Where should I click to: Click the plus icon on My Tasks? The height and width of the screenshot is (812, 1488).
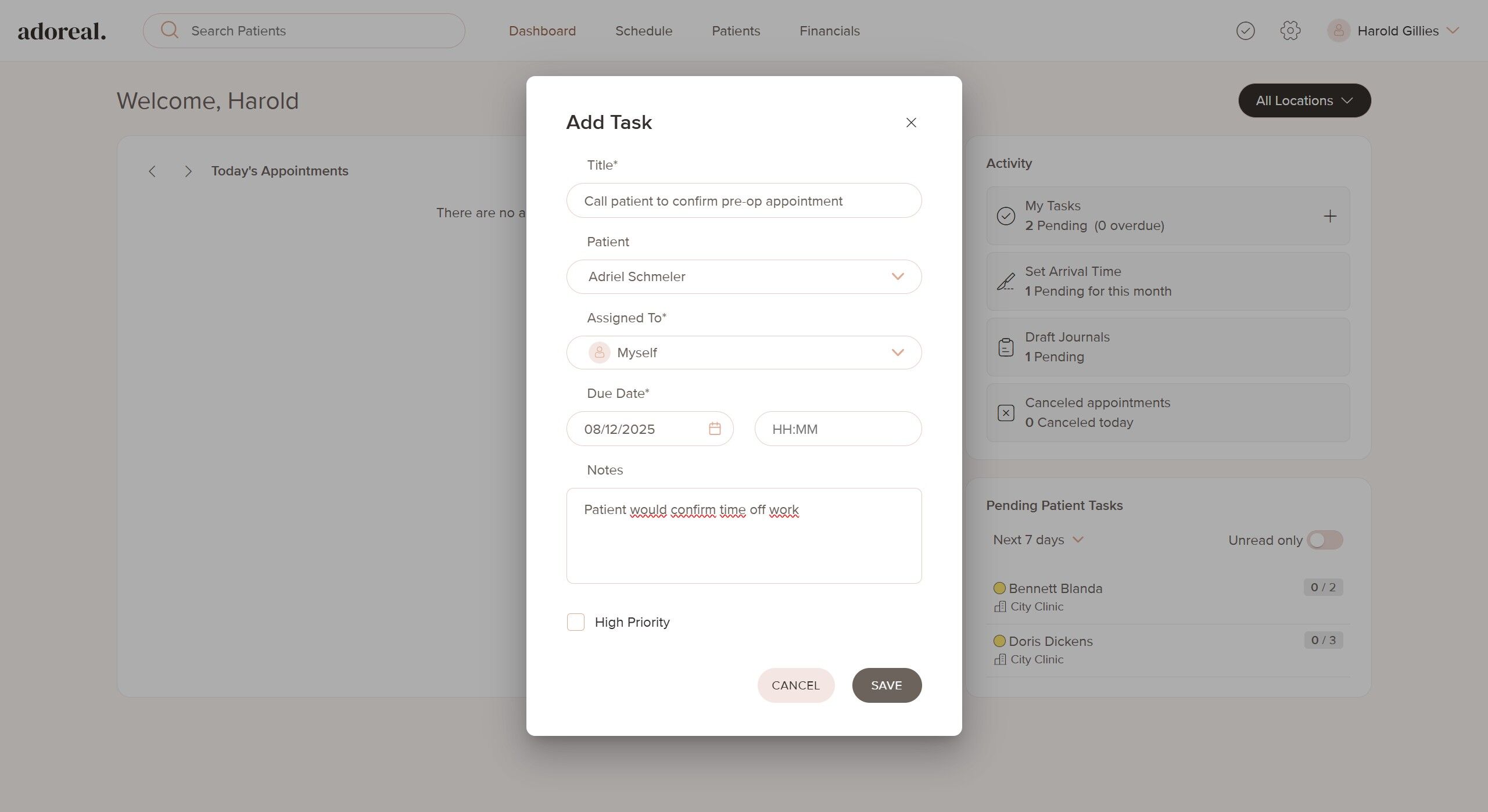[x=1330, y=216]
